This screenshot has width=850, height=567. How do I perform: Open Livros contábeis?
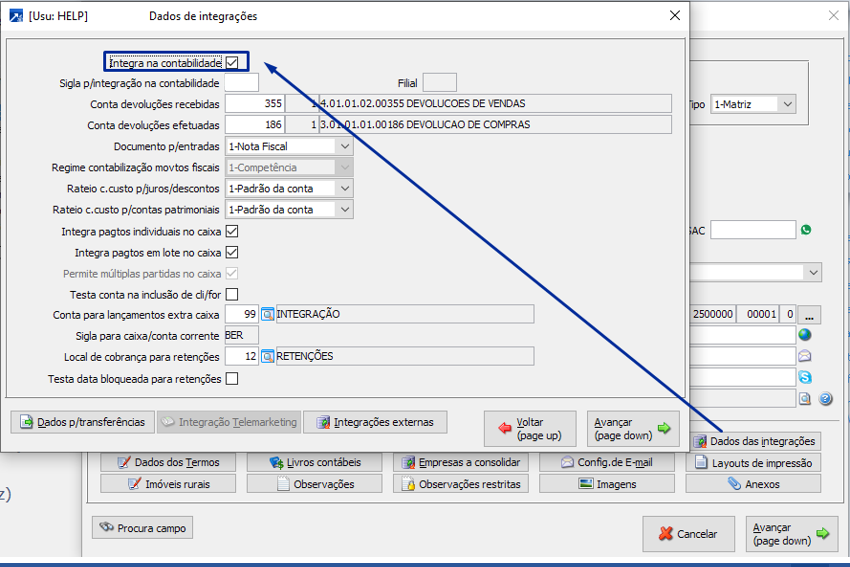pyautogui.click(x=314, y=462)
